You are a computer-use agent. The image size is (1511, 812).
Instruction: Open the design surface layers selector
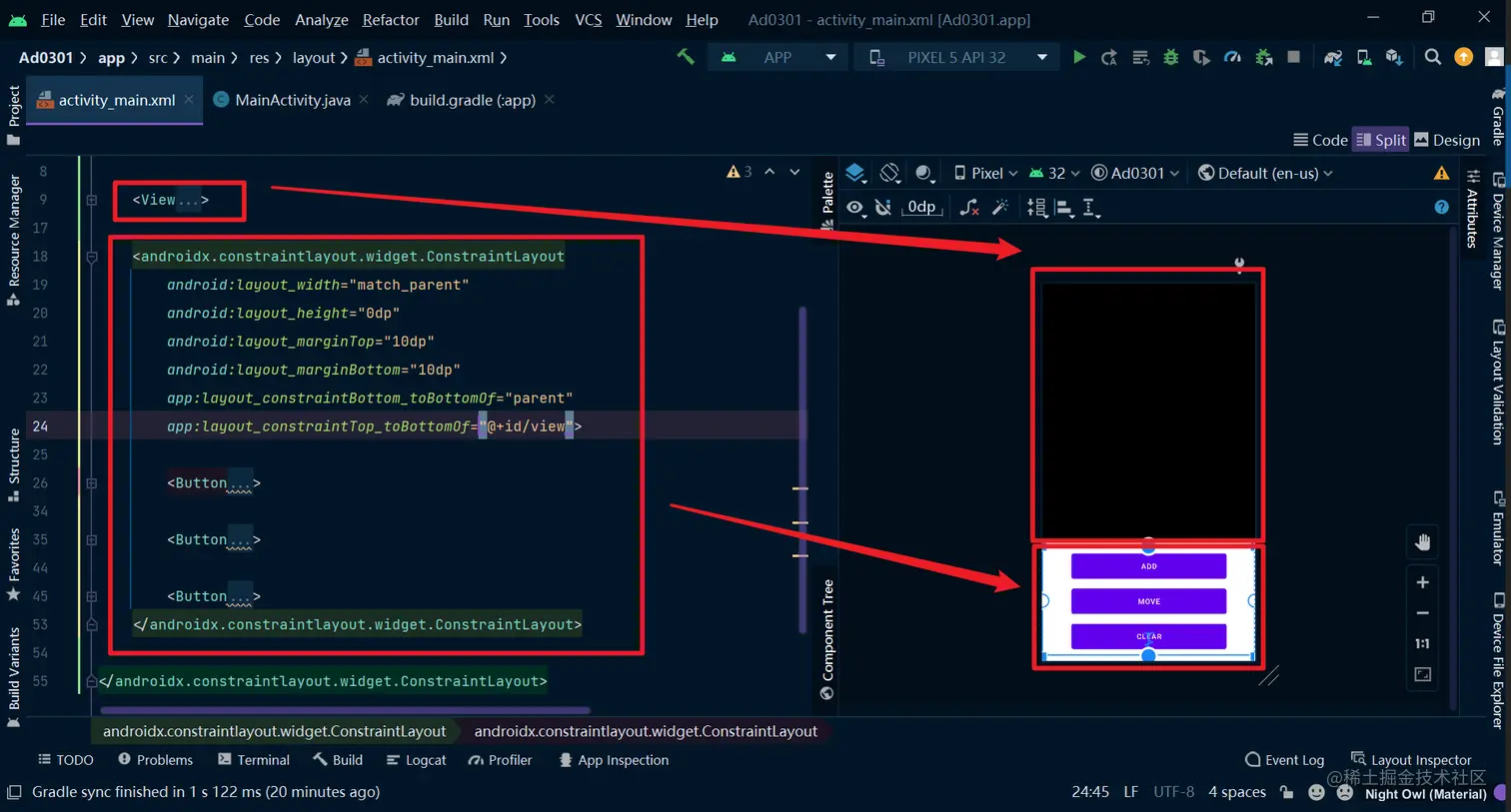click(855, 173)
